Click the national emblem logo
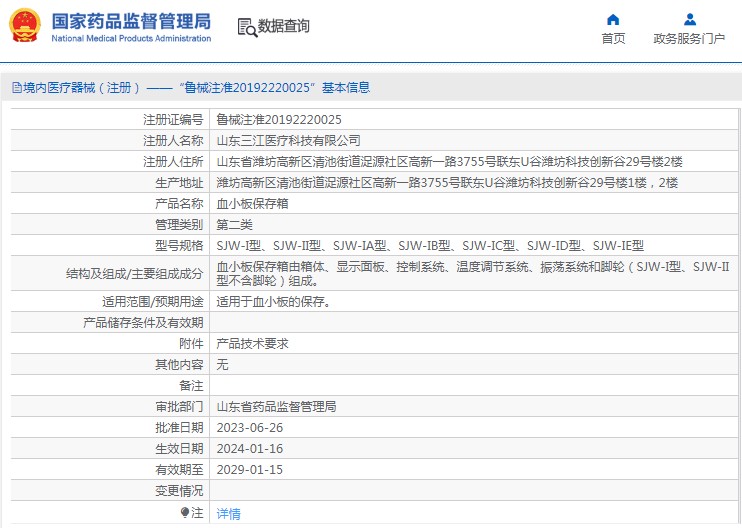This screenshot has width=742, height=528. (25, 26)
